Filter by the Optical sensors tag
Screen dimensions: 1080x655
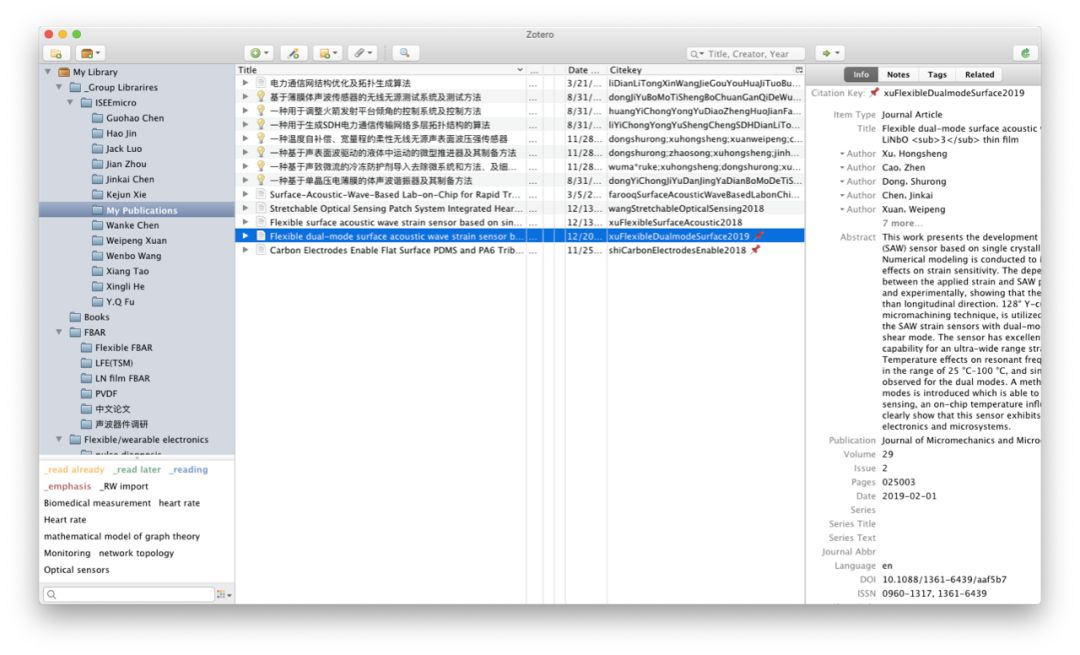click(76, 570)
